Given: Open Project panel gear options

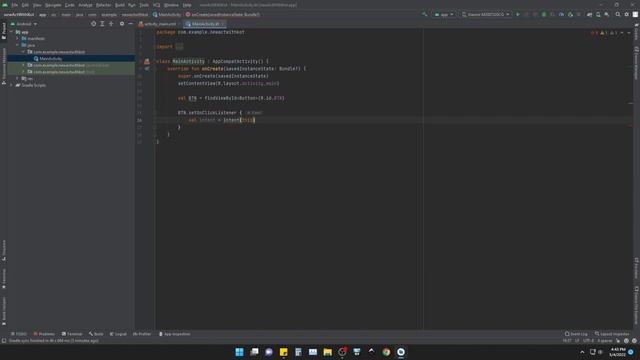Looking at the screenshot, I should coord(122,24).
